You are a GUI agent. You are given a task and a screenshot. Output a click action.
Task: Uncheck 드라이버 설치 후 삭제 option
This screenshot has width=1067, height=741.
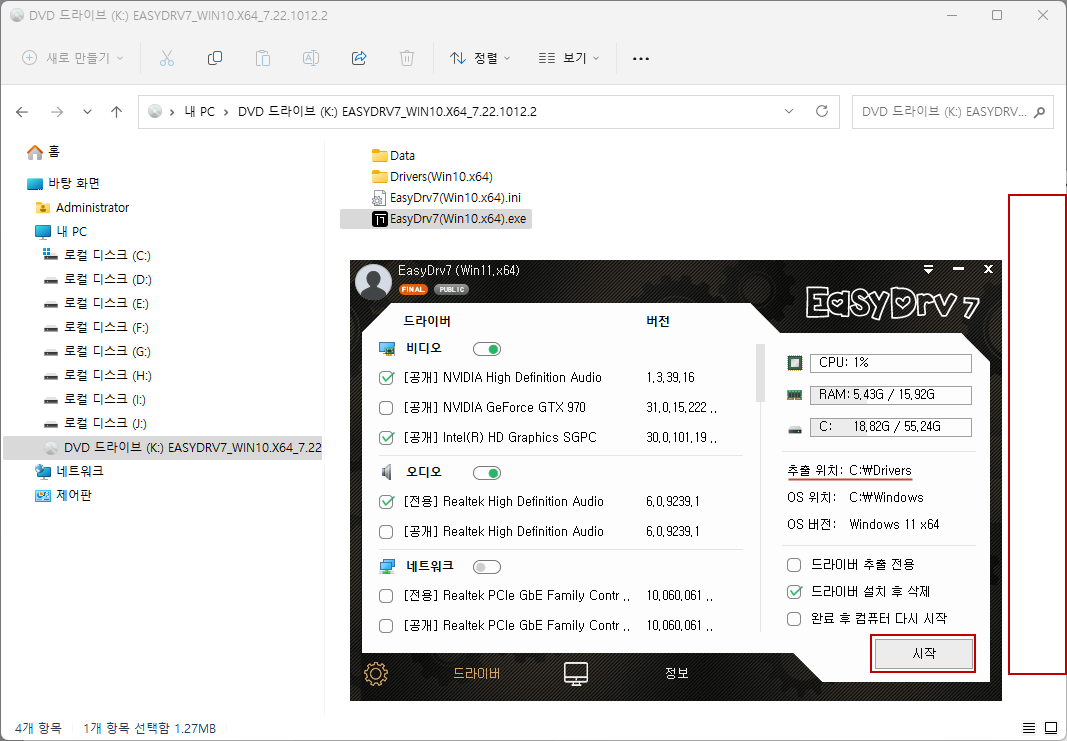(793, 592)
